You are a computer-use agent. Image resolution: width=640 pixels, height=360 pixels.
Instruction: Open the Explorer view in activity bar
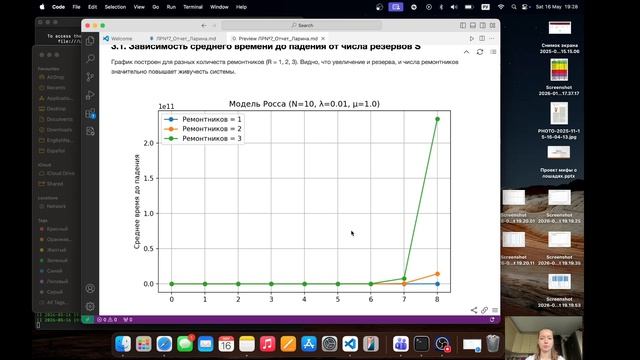[x=90, y=40]
